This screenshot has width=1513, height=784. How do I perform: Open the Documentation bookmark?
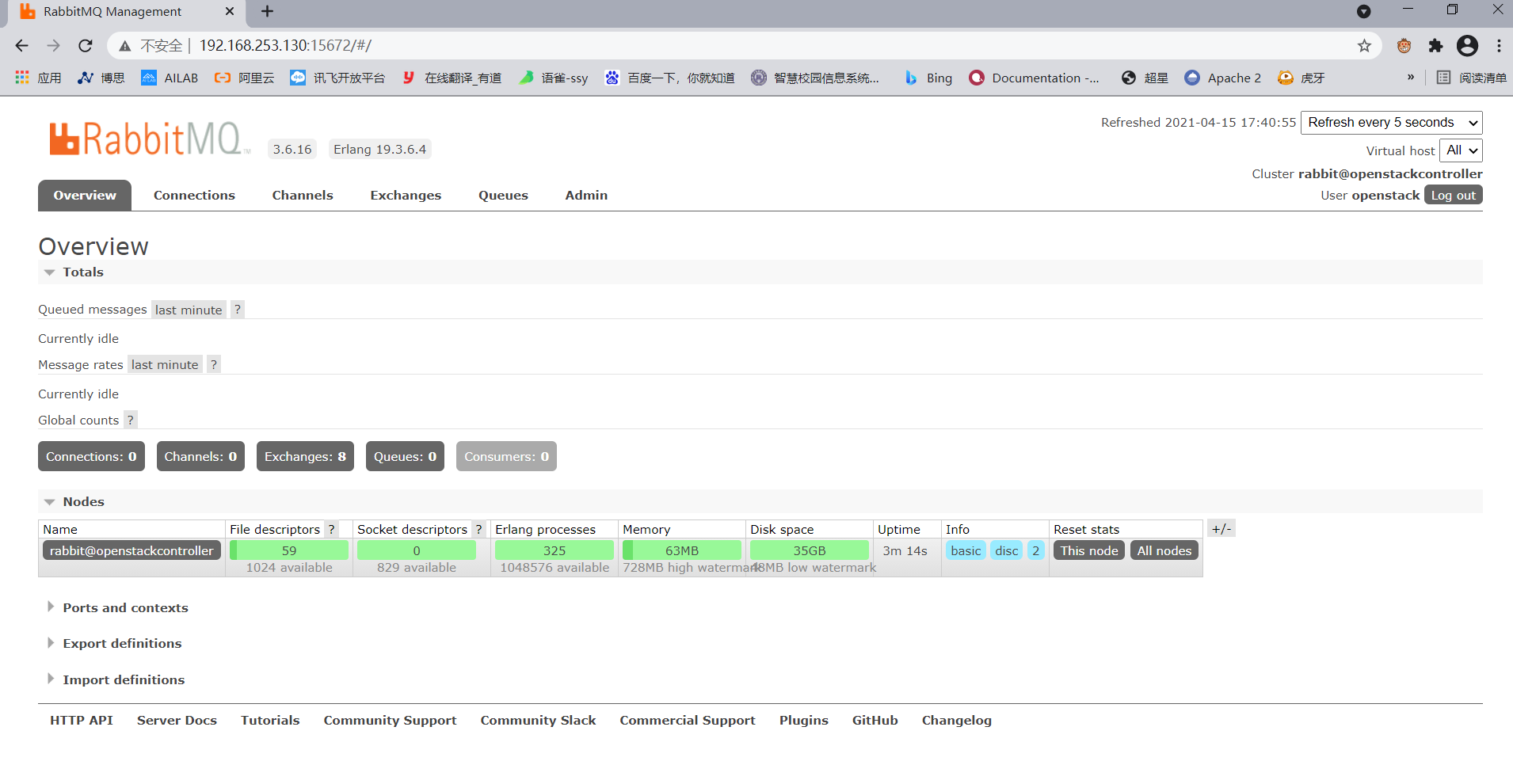click(x=1035, y=78)
